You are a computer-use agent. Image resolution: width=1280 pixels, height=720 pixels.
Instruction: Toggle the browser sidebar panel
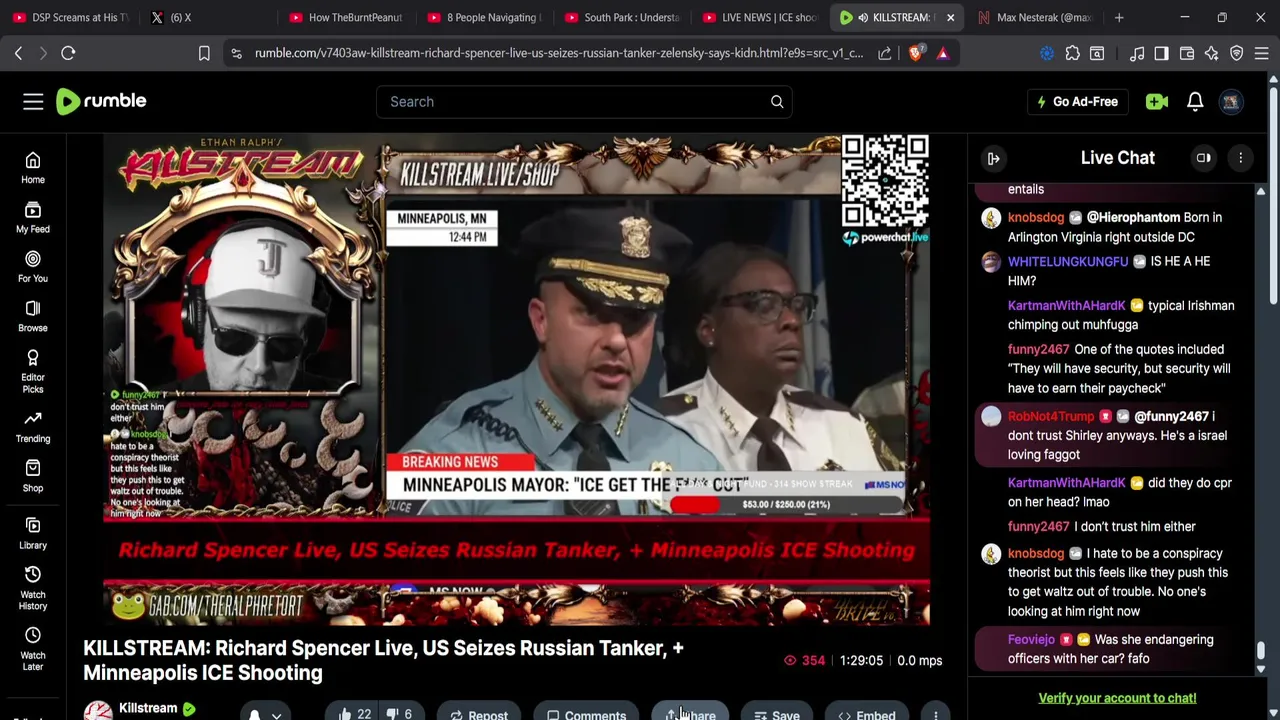(x=1161, y=53)
